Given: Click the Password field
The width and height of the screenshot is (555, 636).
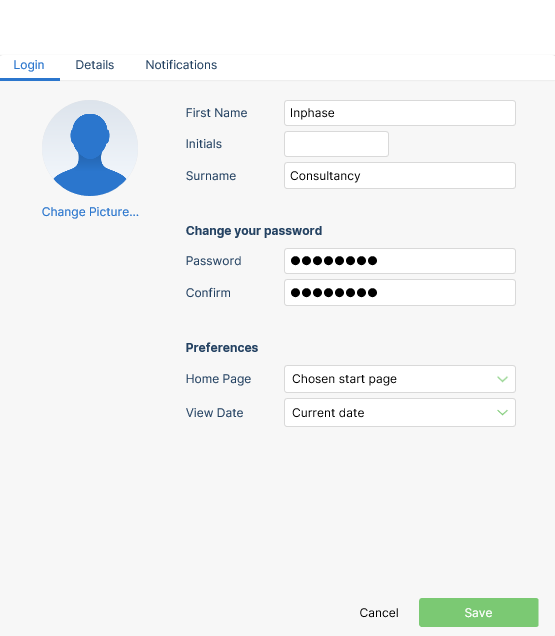Looking at the screenshot, I should (x=400, y=261).
